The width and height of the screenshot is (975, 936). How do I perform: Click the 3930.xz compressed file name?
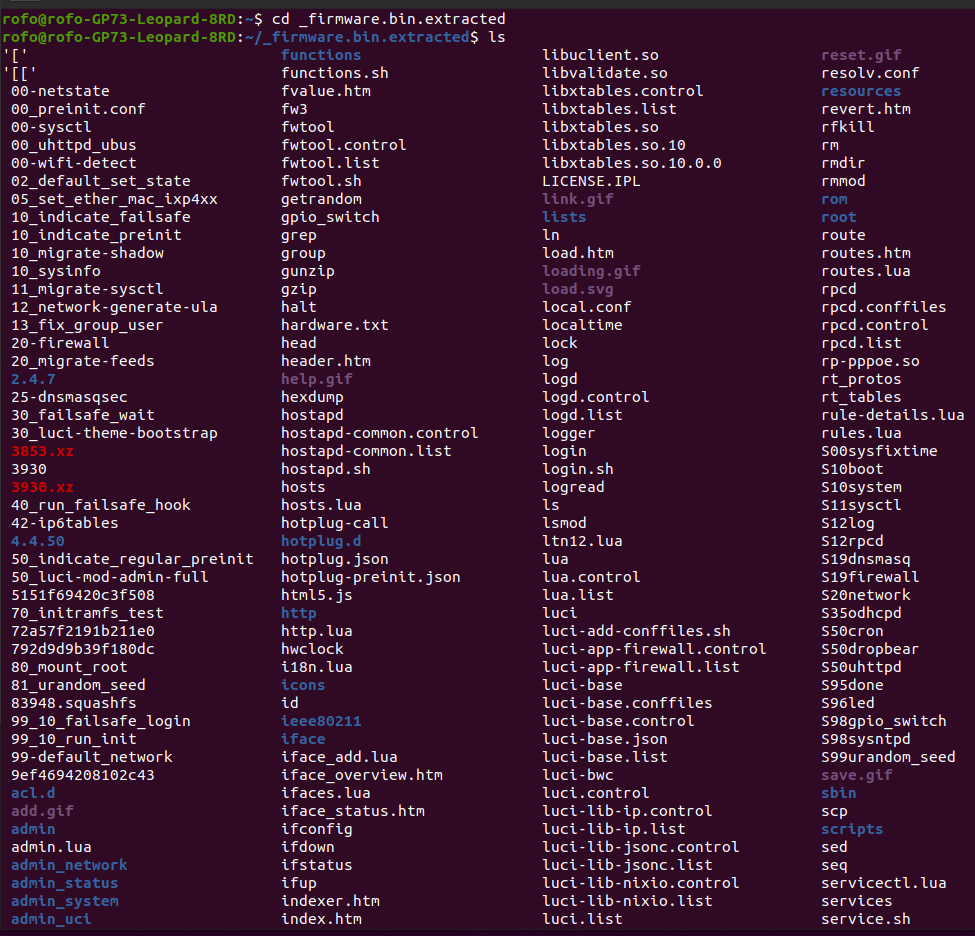tap(41, 487)
